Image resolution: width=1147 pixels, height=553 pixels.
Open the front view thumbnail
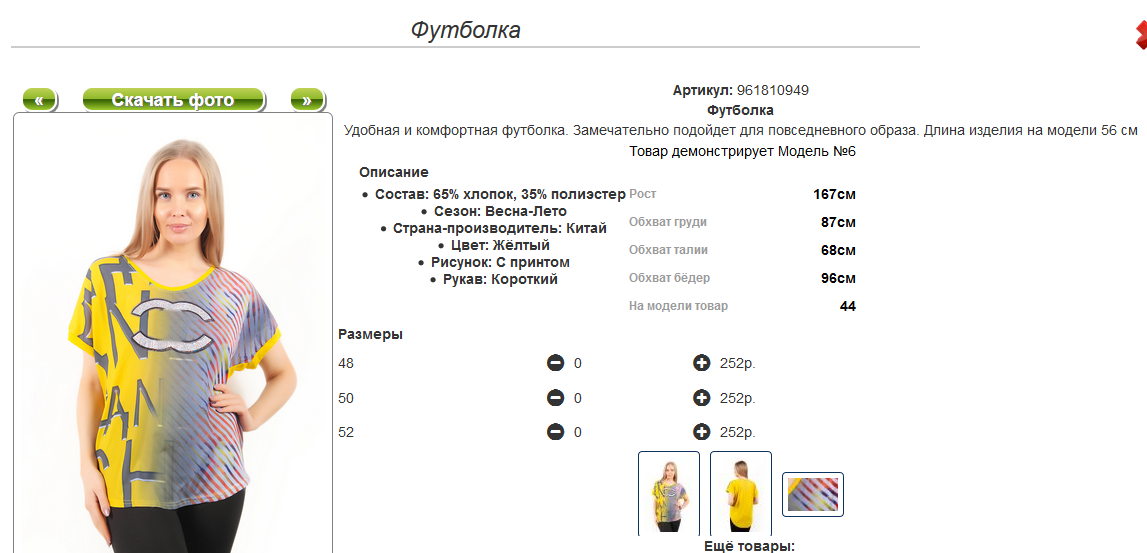(x=669, y=494)
